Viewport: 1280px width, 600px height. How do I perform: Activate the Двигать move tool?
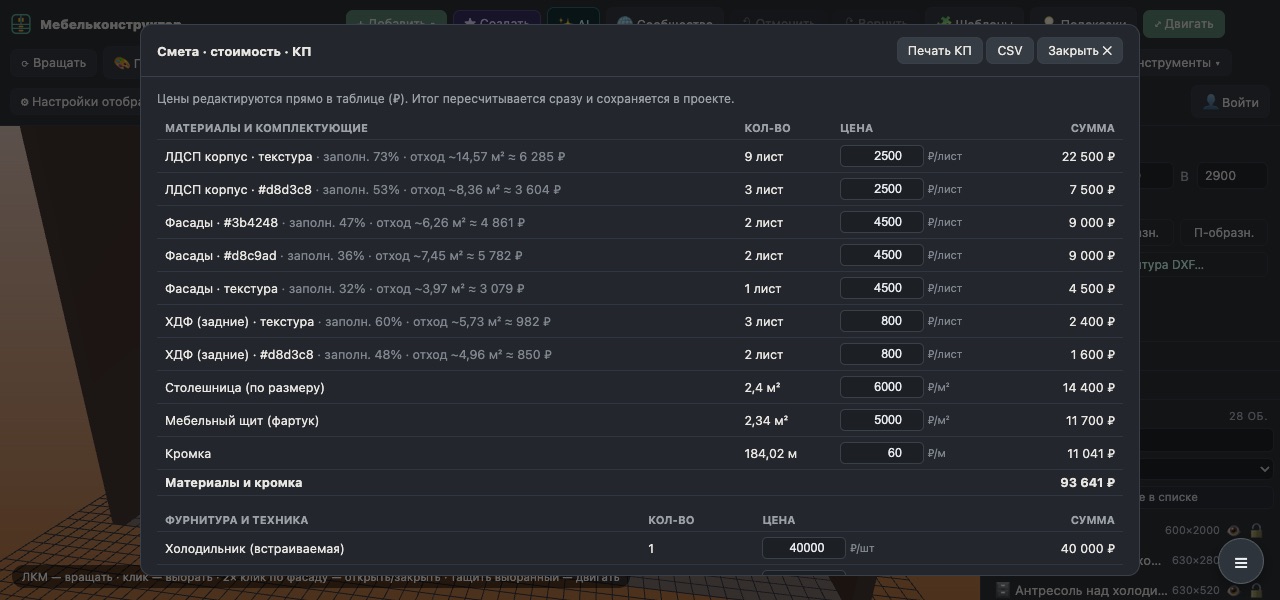coord(1183,23)
